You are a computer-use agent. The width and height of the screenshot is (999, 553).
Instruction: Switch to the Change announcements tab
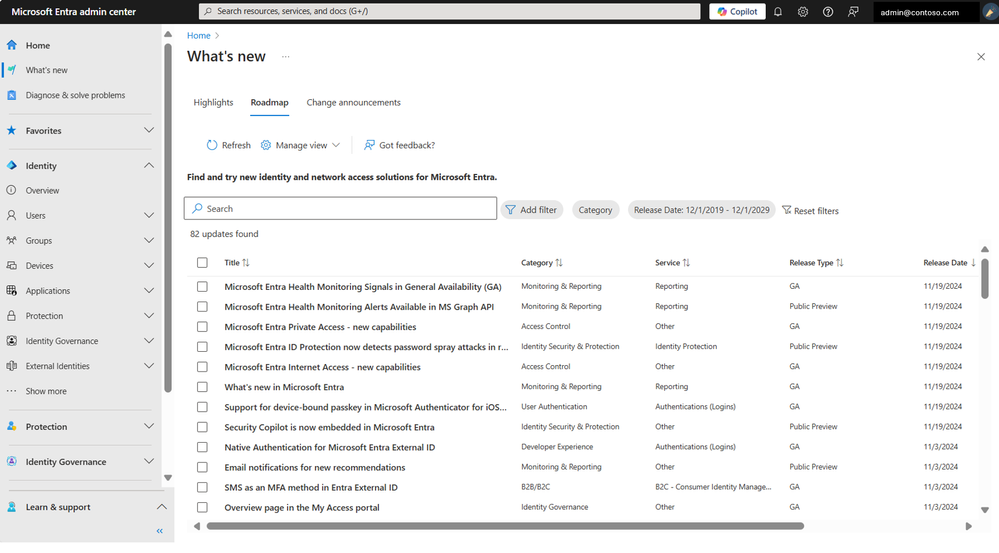(354, 103)
